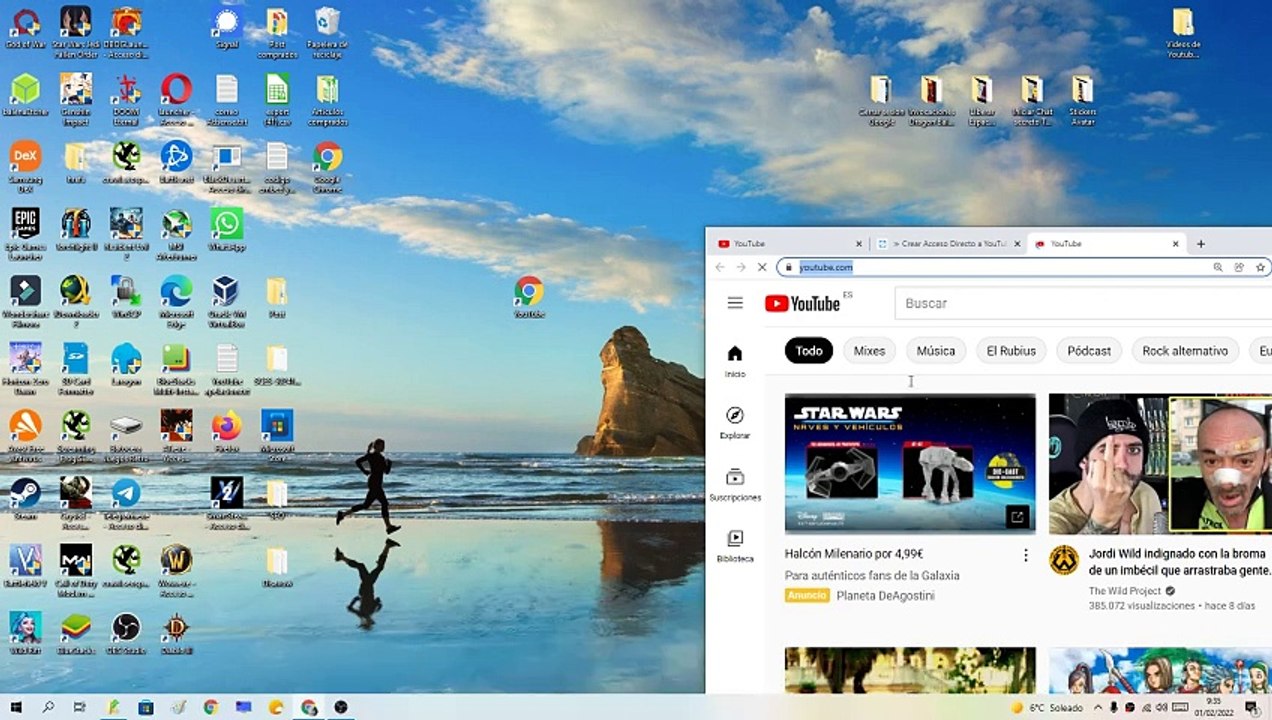Select the Battle.net desktop shortcut

177,162
